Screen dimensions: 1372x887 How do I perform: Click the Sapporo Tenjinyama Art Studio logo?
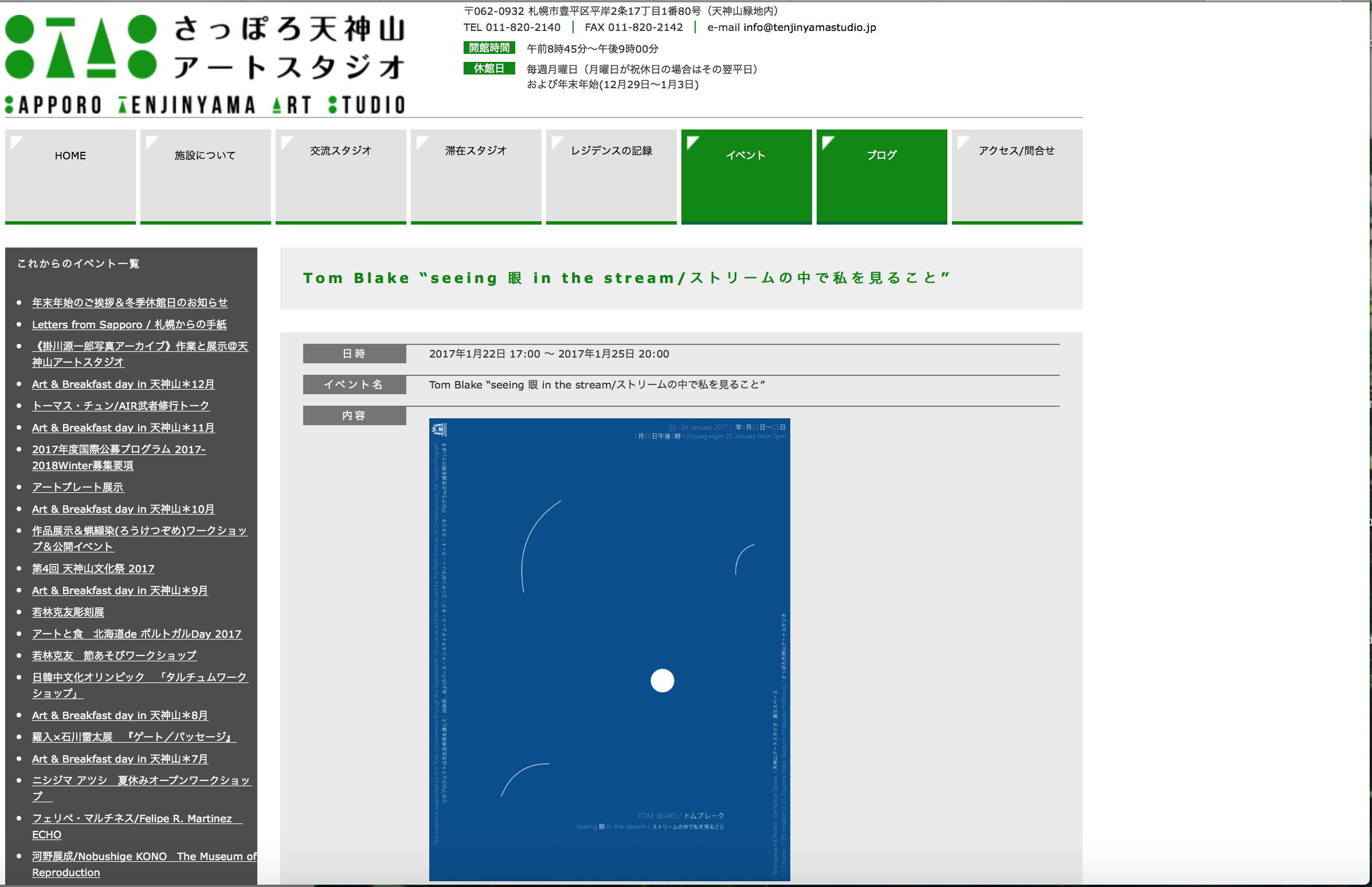click(x=205, y=64)
